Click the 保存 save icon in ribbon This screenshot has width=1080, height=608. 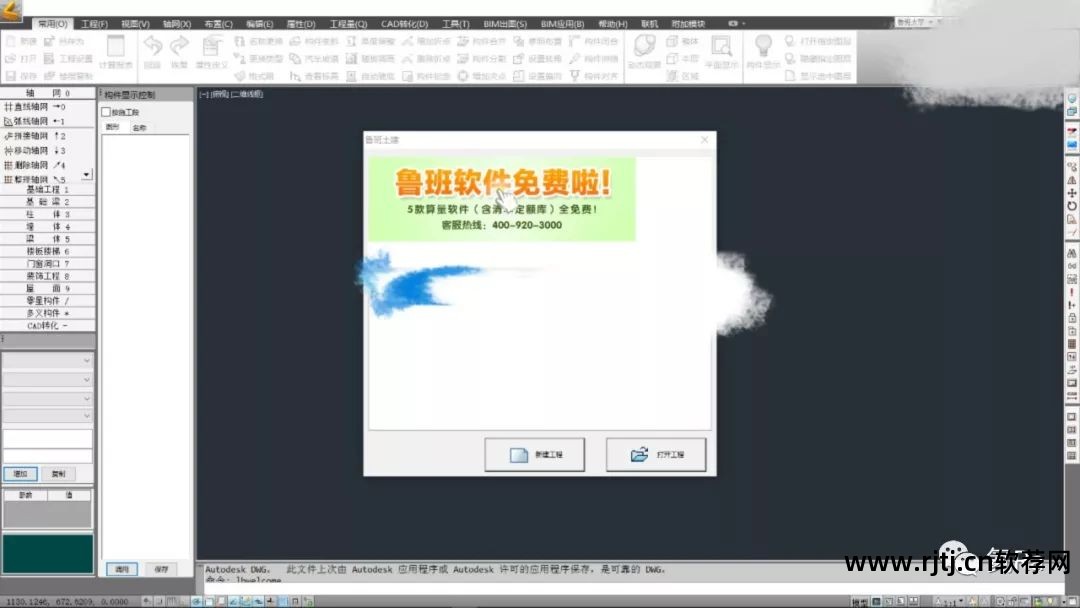click(10, 76)
